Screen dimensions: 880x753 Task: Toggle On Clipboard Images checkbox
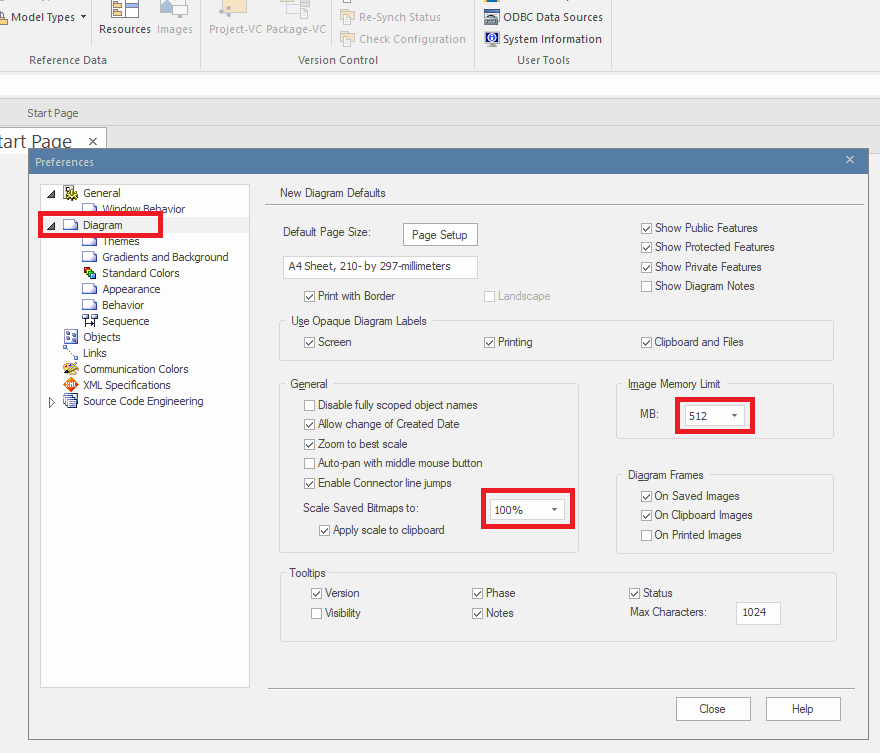(647, 515)
